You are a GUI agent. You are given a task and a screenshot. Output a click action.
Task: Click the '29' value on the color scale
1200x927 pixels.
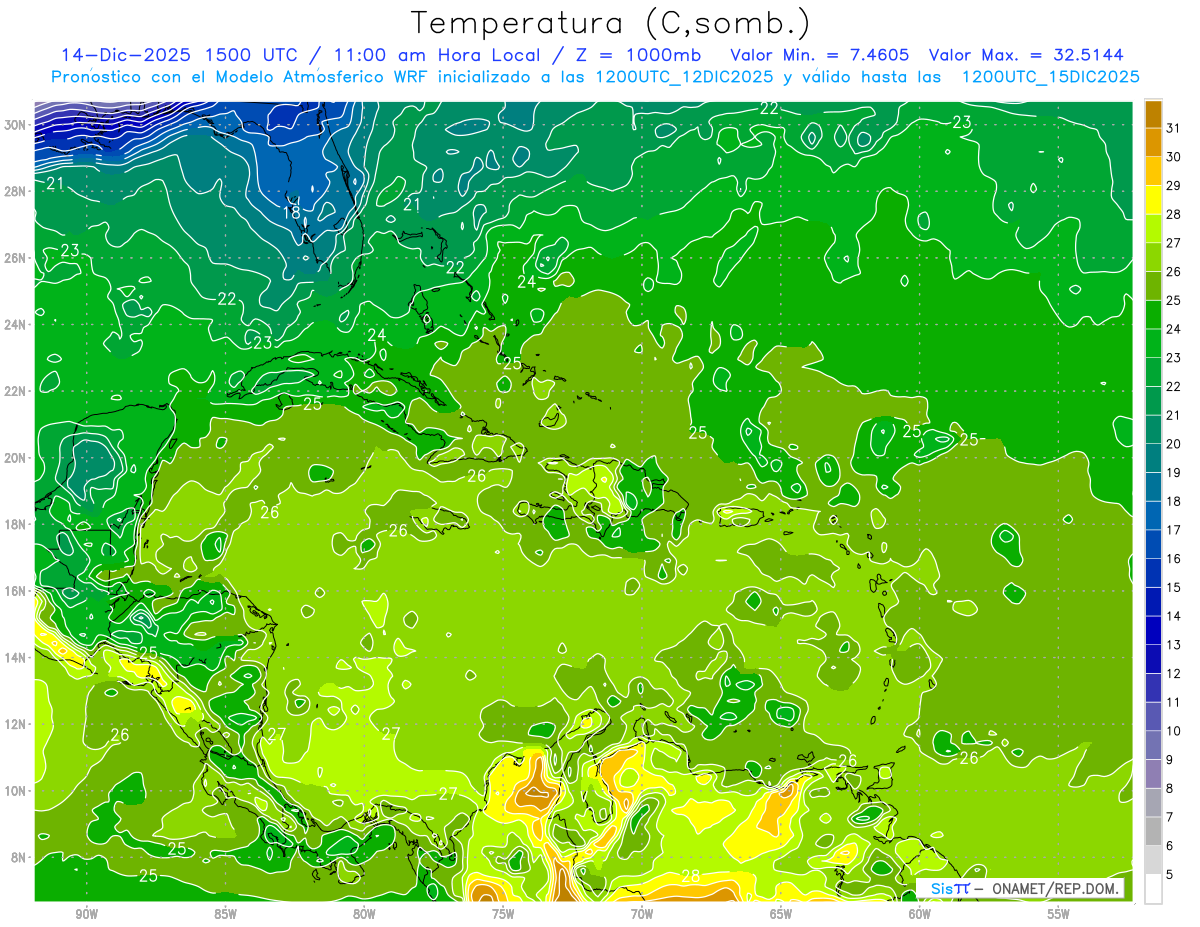click(x=1174, y=185)
